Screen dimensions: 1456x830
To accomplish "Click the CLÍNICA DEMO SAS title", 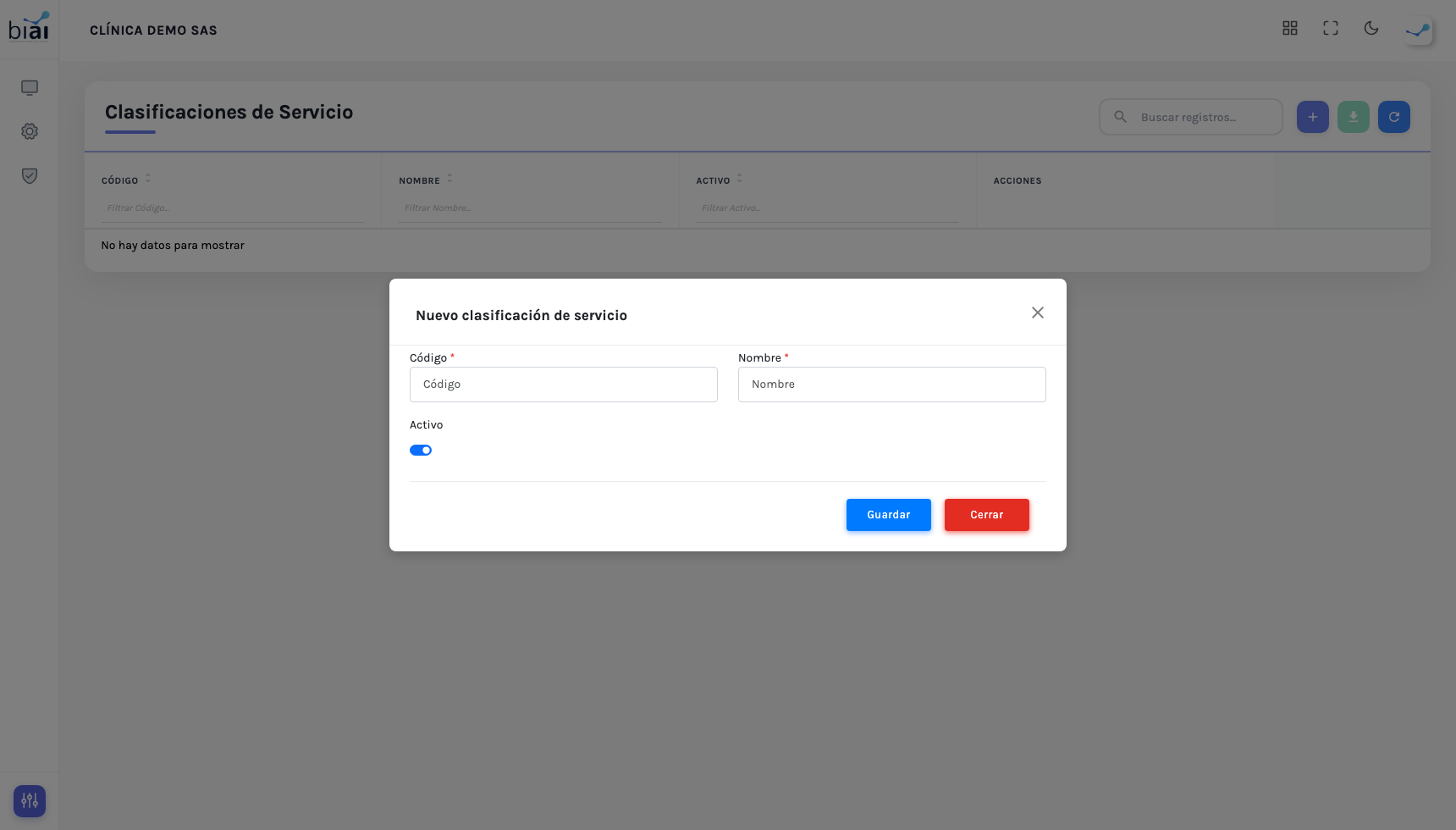I will click(x=153, y=30).
